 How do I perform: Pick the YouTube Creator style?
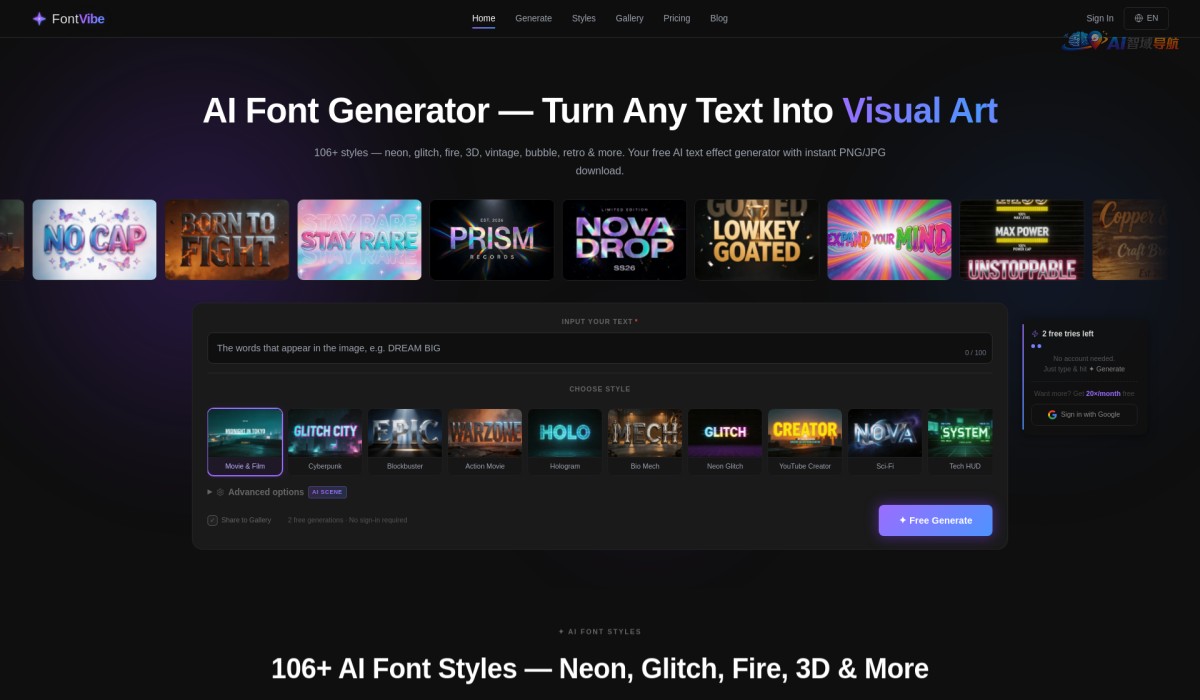pos(805,442)
